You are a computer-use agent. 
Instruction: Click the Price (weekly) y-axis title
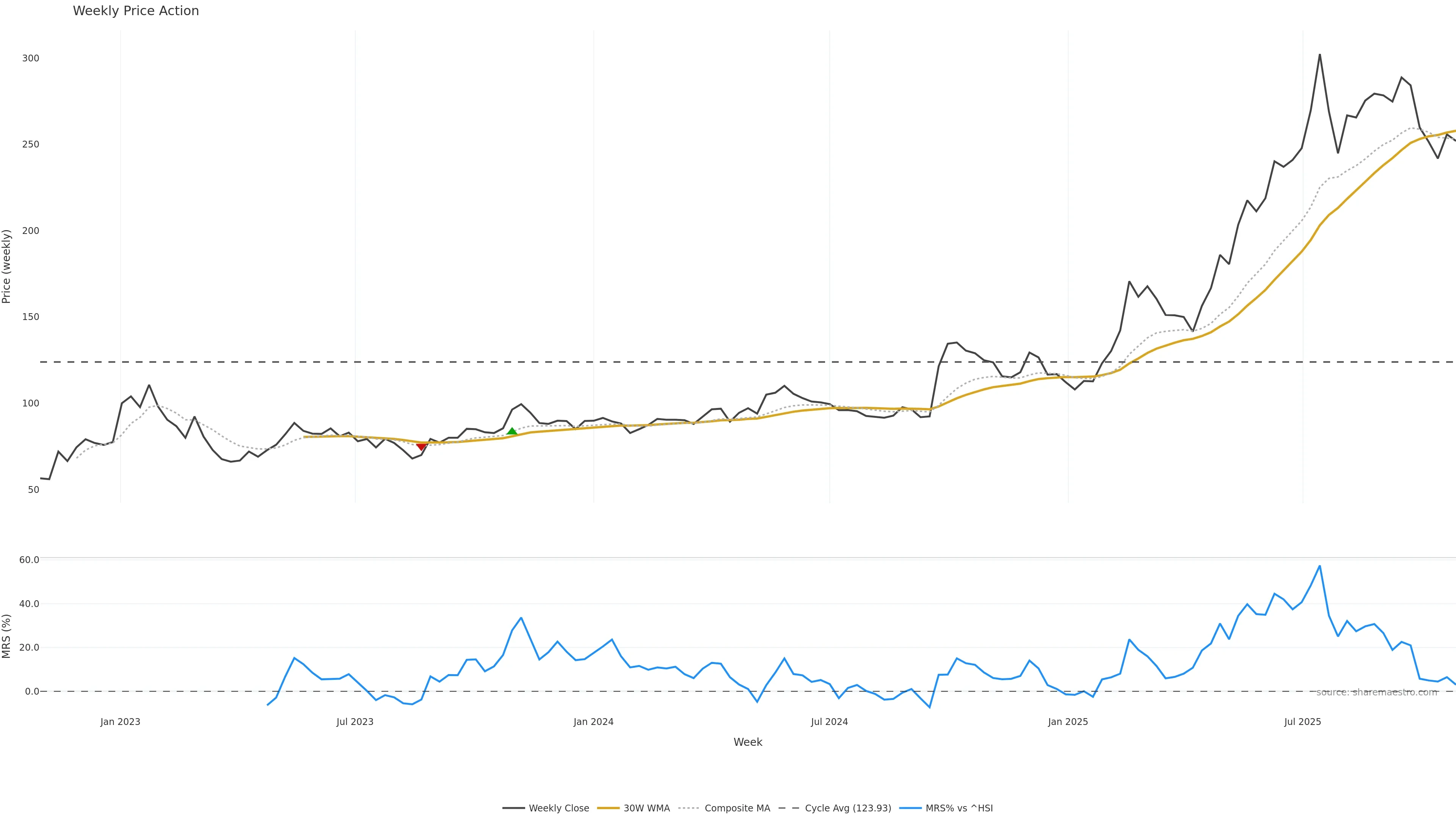pyautogui.click(x=7, y=266)
